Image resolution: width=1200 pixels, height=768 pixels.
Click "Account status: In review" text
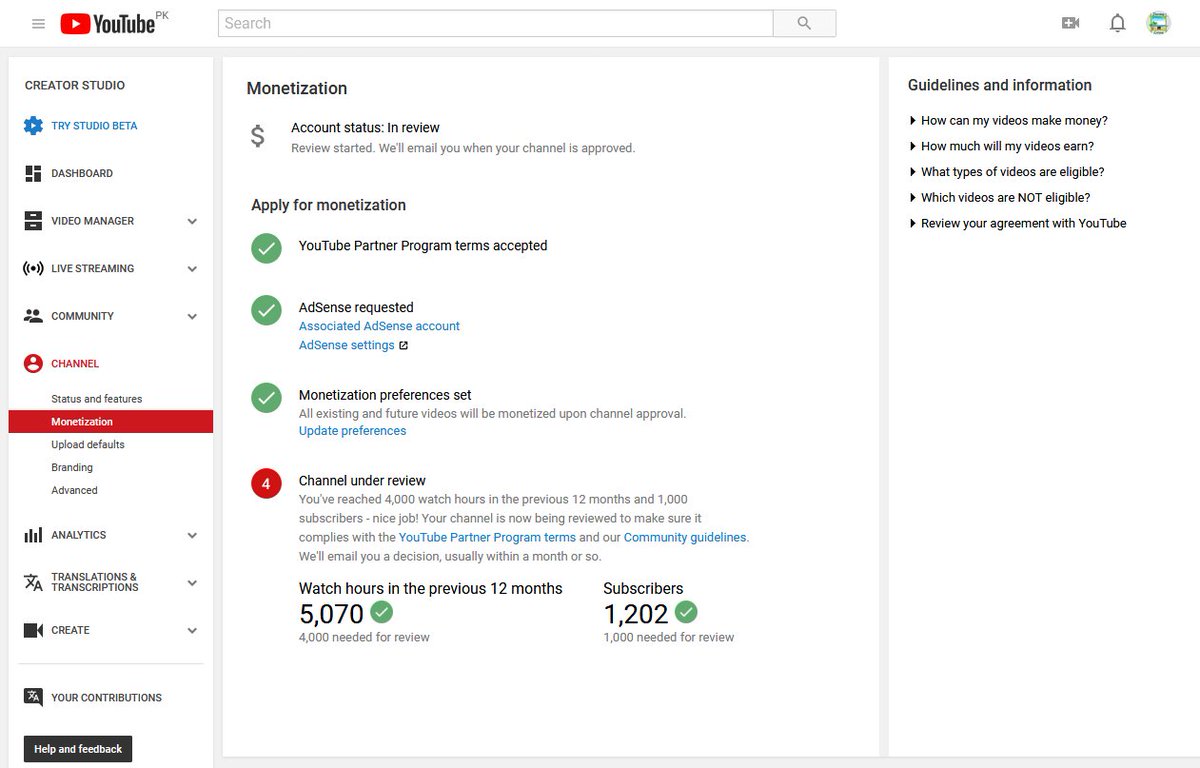pyautogui.click(x=365, y=128)
